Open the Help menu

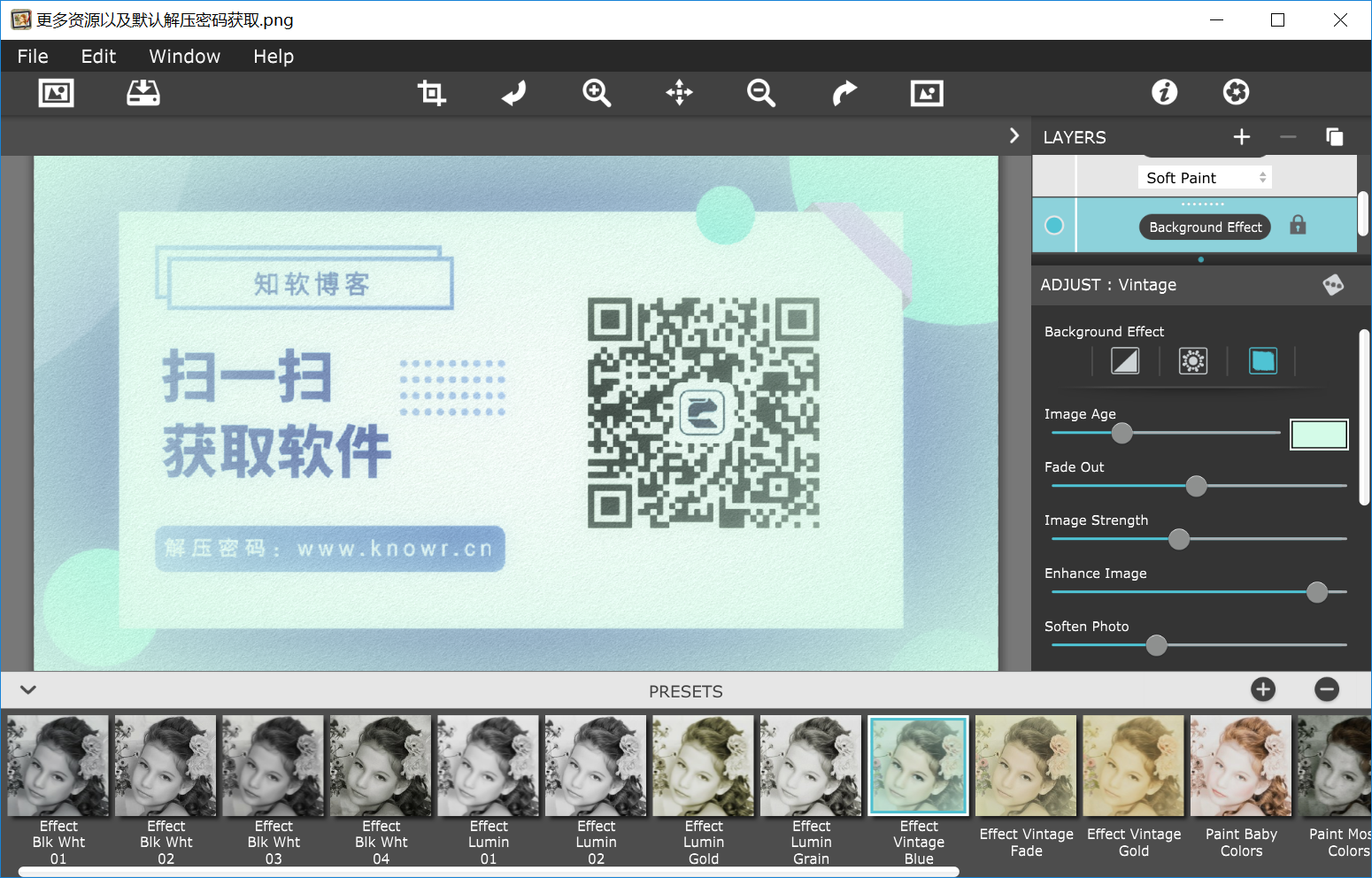coord(273,56)
